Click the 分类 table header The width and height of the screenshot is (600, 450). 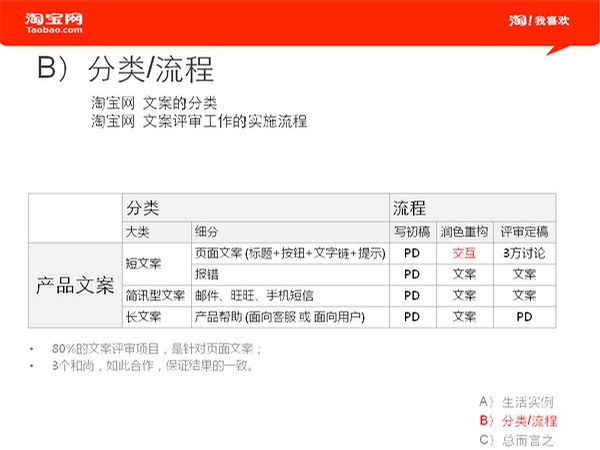(x=256, y=208)
